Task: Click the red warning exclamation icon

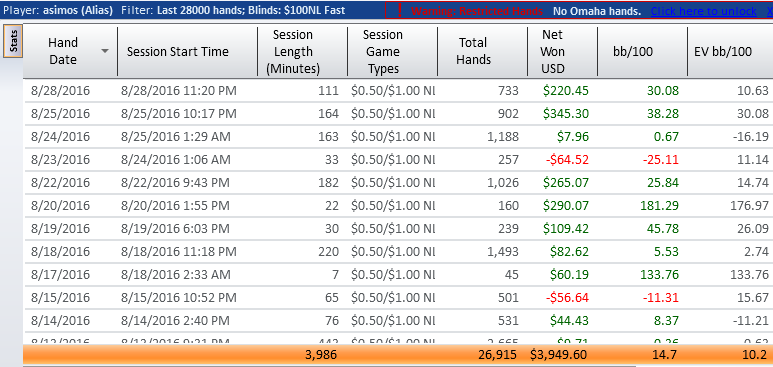Action: (399, 10)
